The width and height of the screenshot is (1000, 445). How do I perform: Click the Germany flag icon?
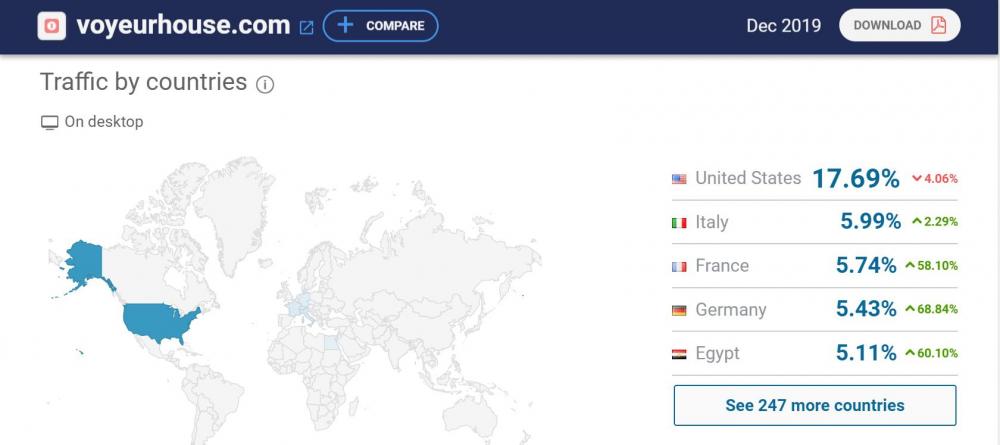point(679,311)
